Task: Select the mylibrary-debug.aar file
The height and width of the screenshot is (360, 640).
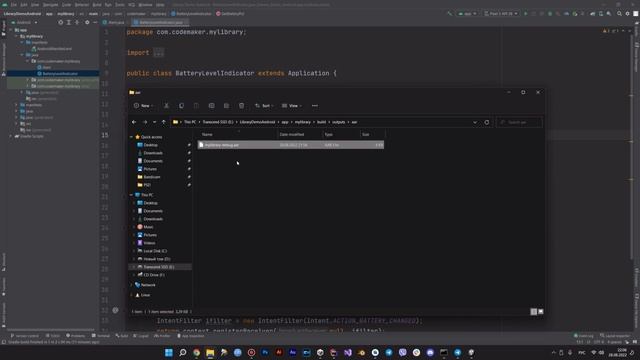Action: click(291, 145)
